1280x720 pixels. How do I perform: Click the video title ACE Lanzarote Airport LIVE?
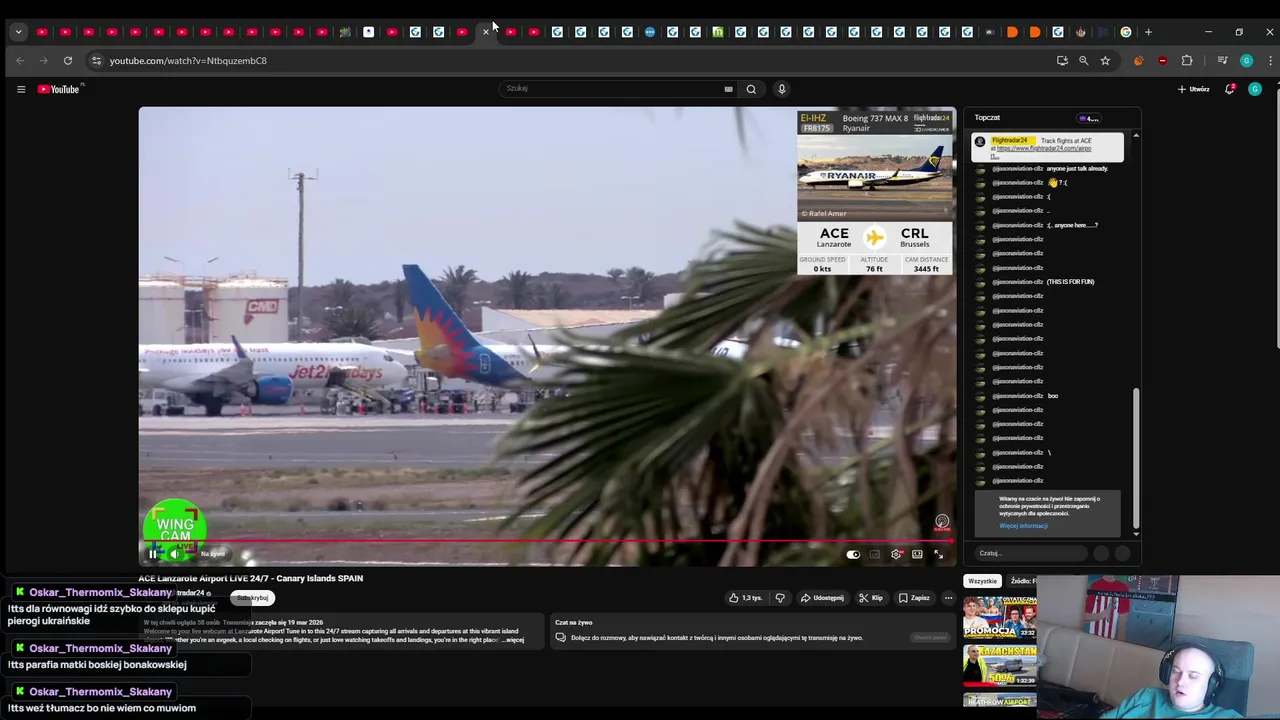pyautogui.click(x=251, y=578)
